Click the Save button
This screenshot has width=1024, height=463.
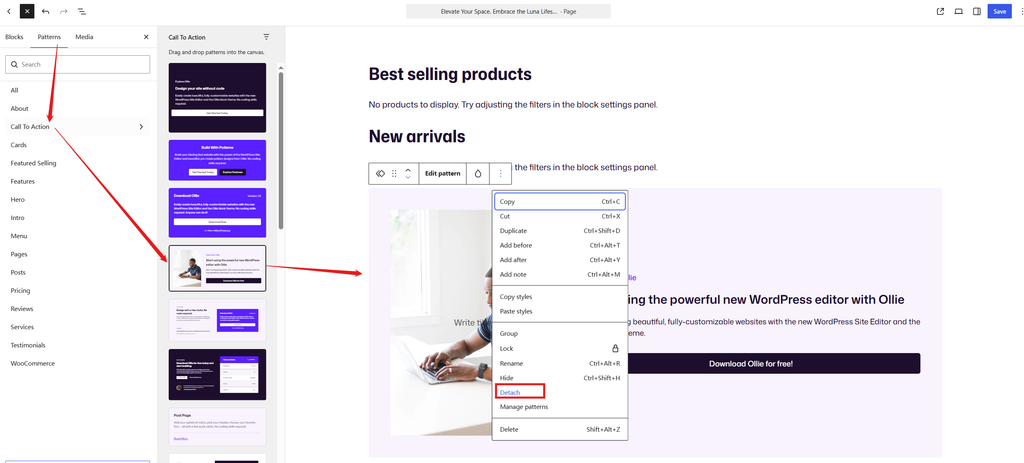(999, 11)
